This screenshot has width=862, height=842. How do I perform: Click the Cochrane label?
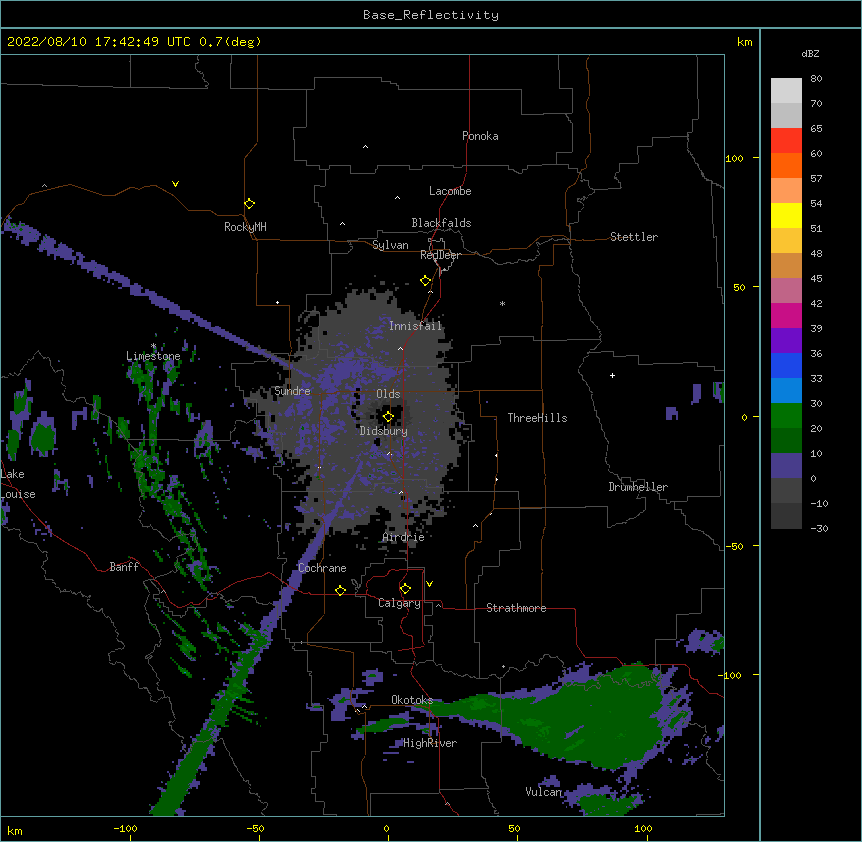322,568
